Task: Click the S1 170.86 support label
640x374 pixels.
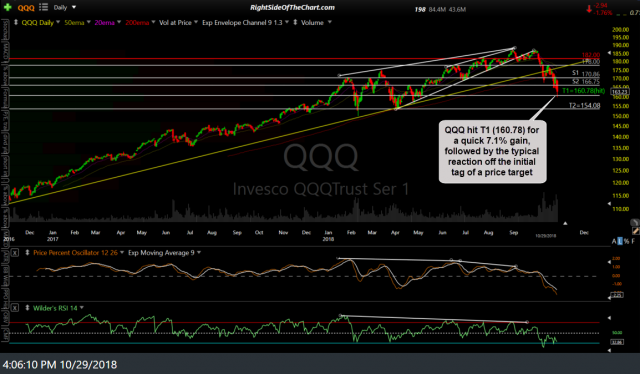Action: click(x=586, y=73)
